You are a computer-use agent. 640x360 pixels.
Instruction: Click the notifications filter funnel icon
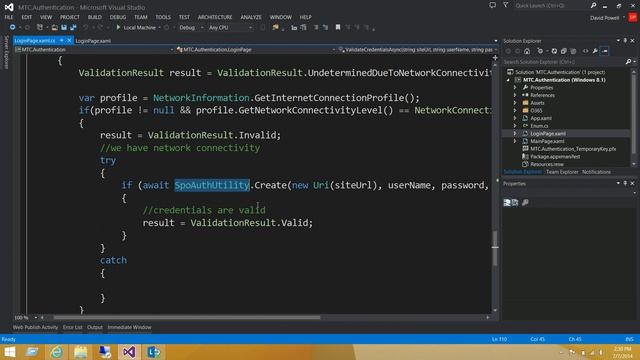506,5
